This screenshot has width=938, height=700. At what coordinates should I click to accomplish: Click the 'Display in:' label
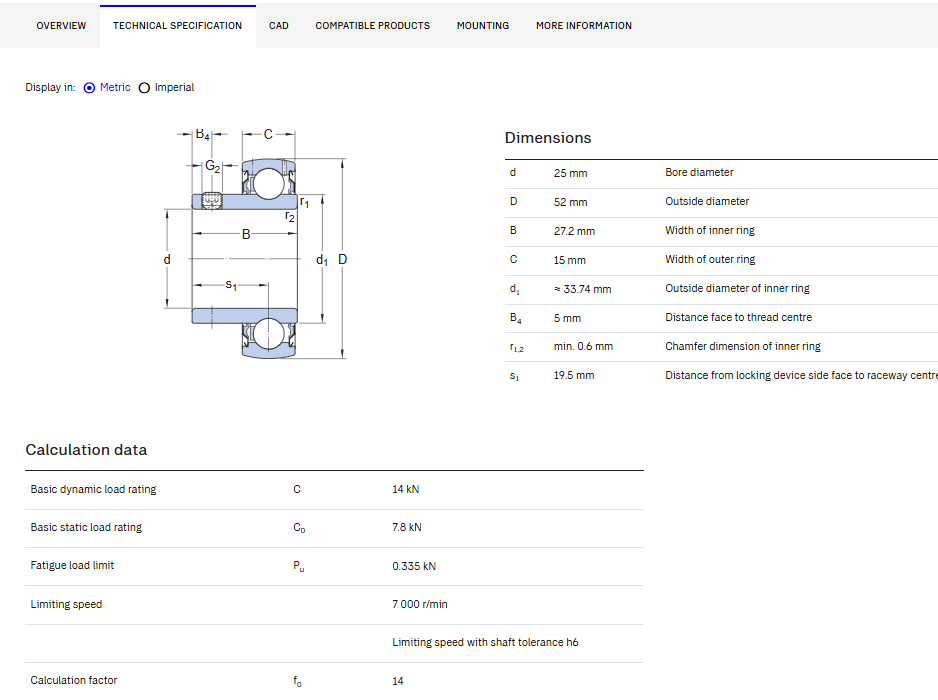(x=50, y=87)
